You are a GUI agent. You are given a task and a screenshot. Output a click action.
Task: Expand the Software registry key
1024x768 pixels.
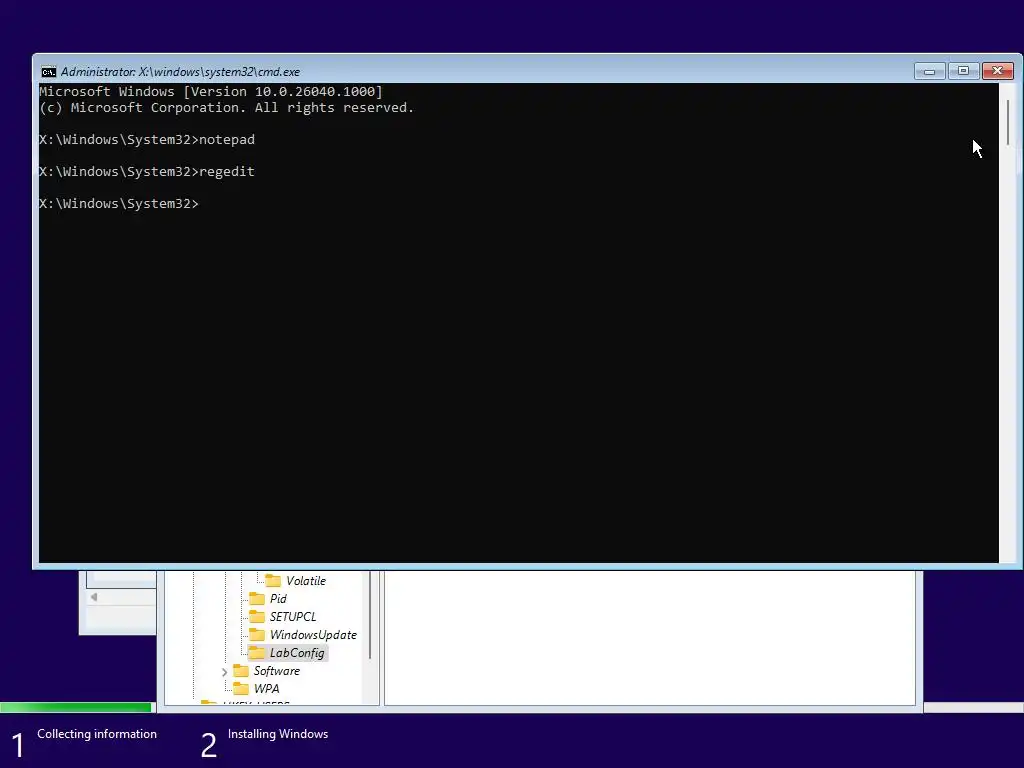coord(225,671)
